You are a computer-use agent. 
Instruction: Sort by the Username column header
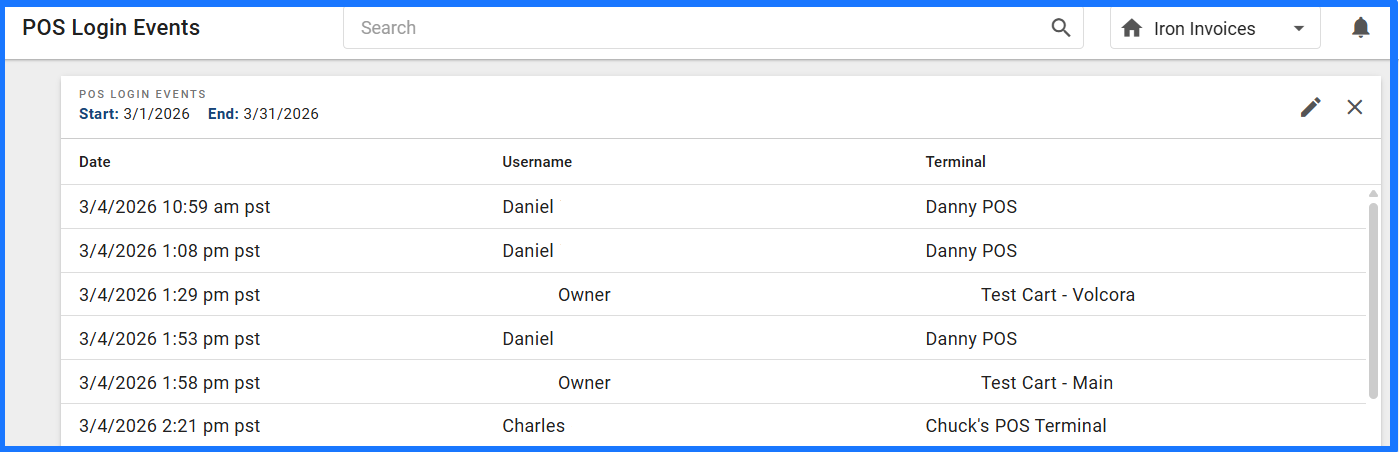(537, 162)
